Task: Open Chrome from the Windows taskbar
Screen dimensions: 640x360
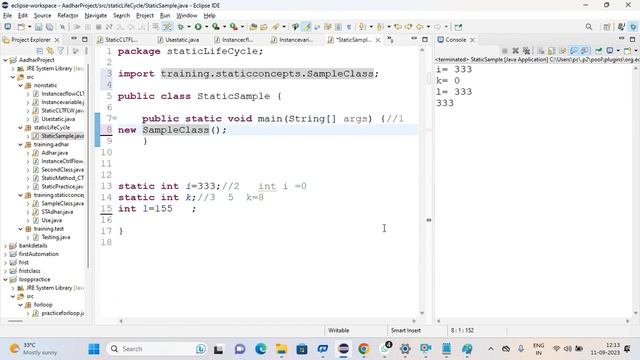Action: coord(363,349)
